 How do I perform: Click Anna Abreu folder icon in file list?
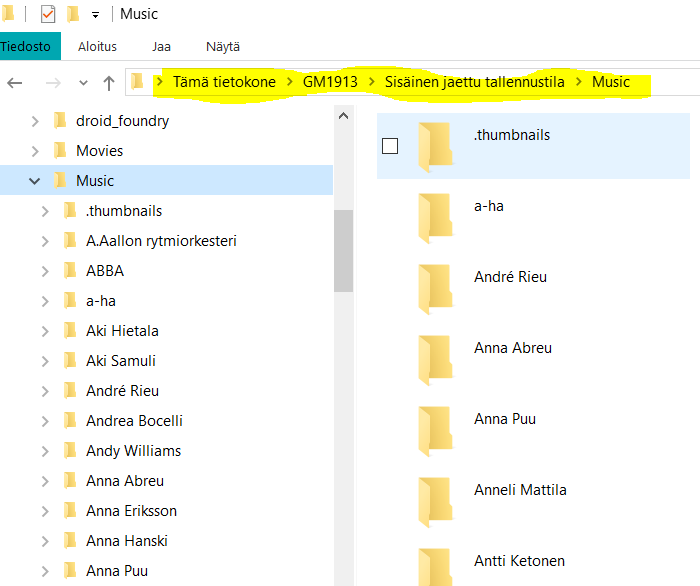[436, 360]
